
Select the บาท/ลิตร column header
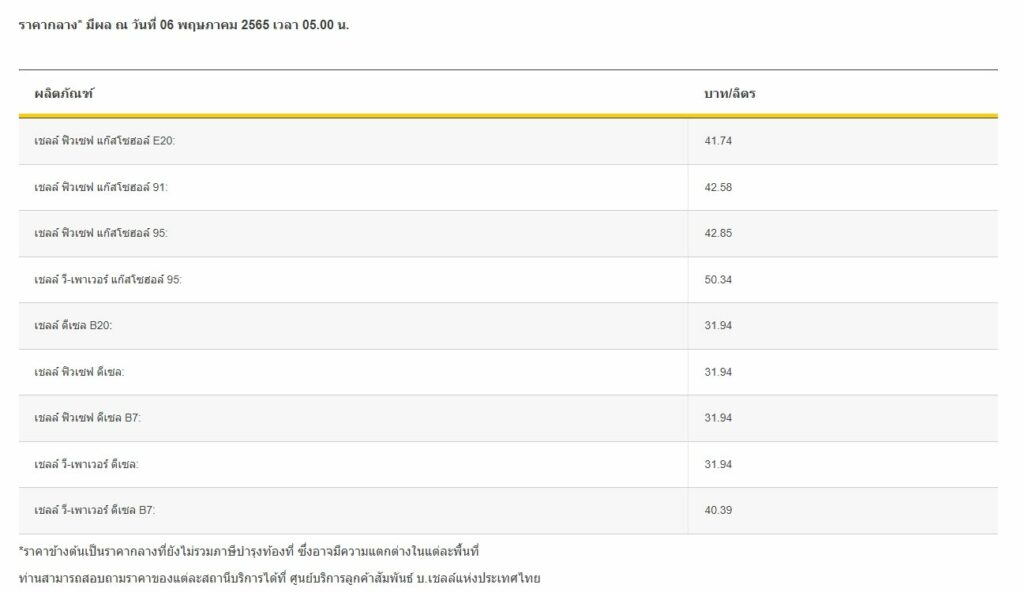point(729,93)
